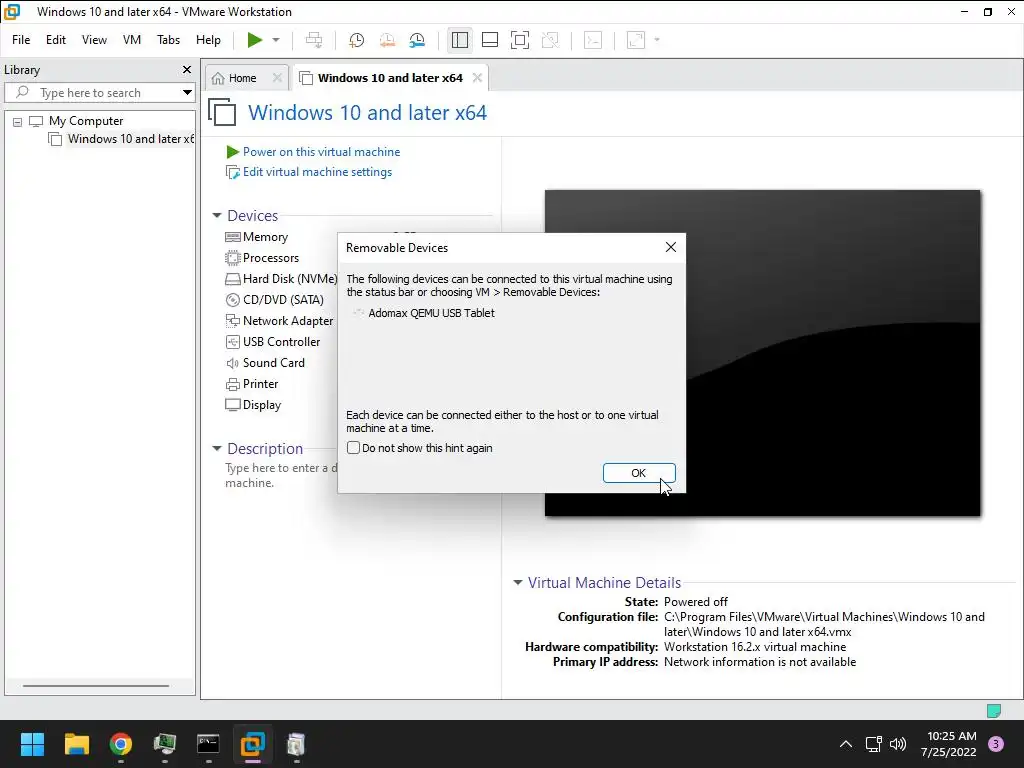The height and width of the screenshot is (768, 1024).
Task: Click OK in Removable Devices dialog
Action: 639,473
